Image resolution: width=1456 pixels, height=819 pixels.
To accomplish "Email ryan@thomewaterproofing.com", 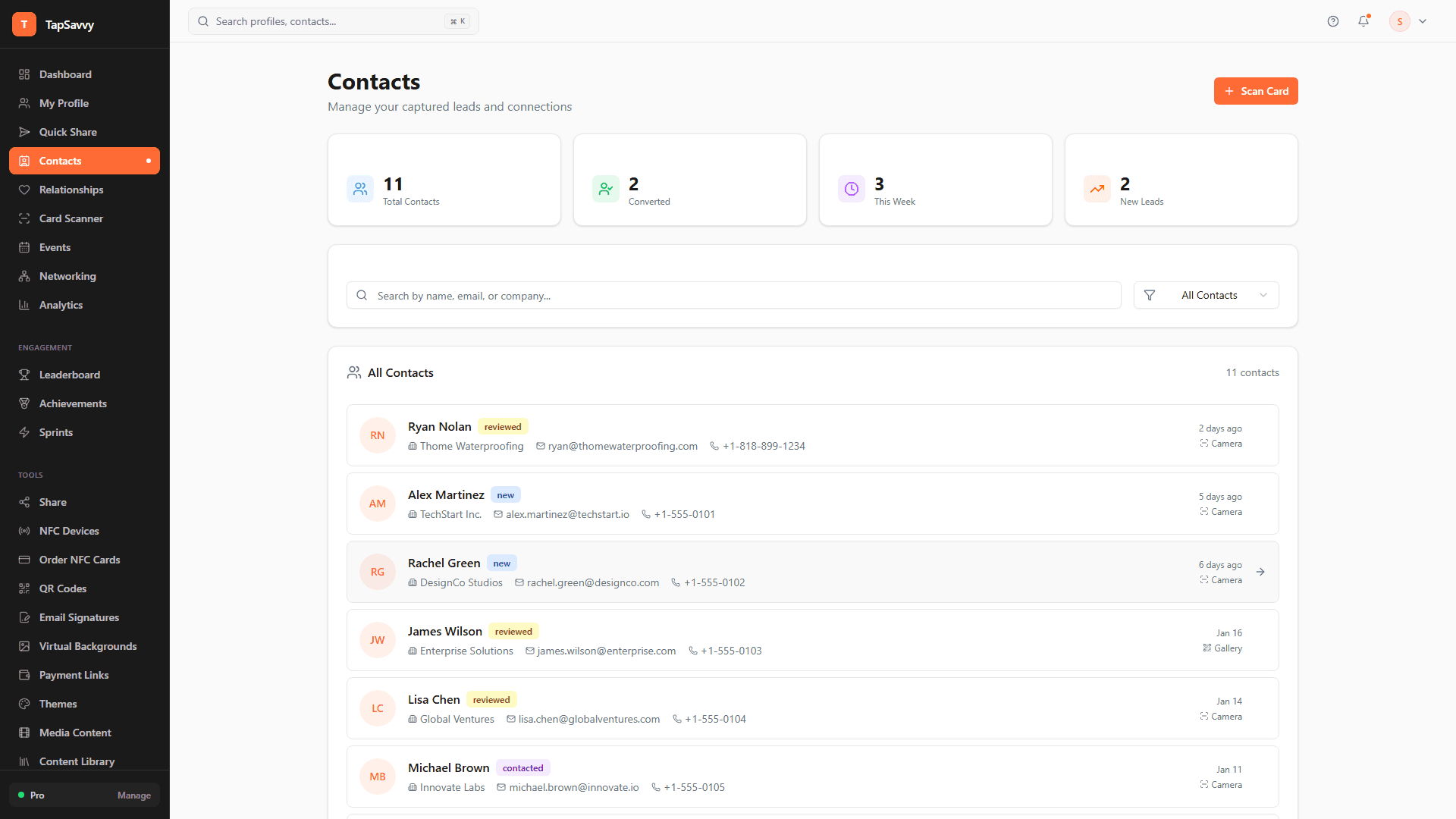I will 623,446.
